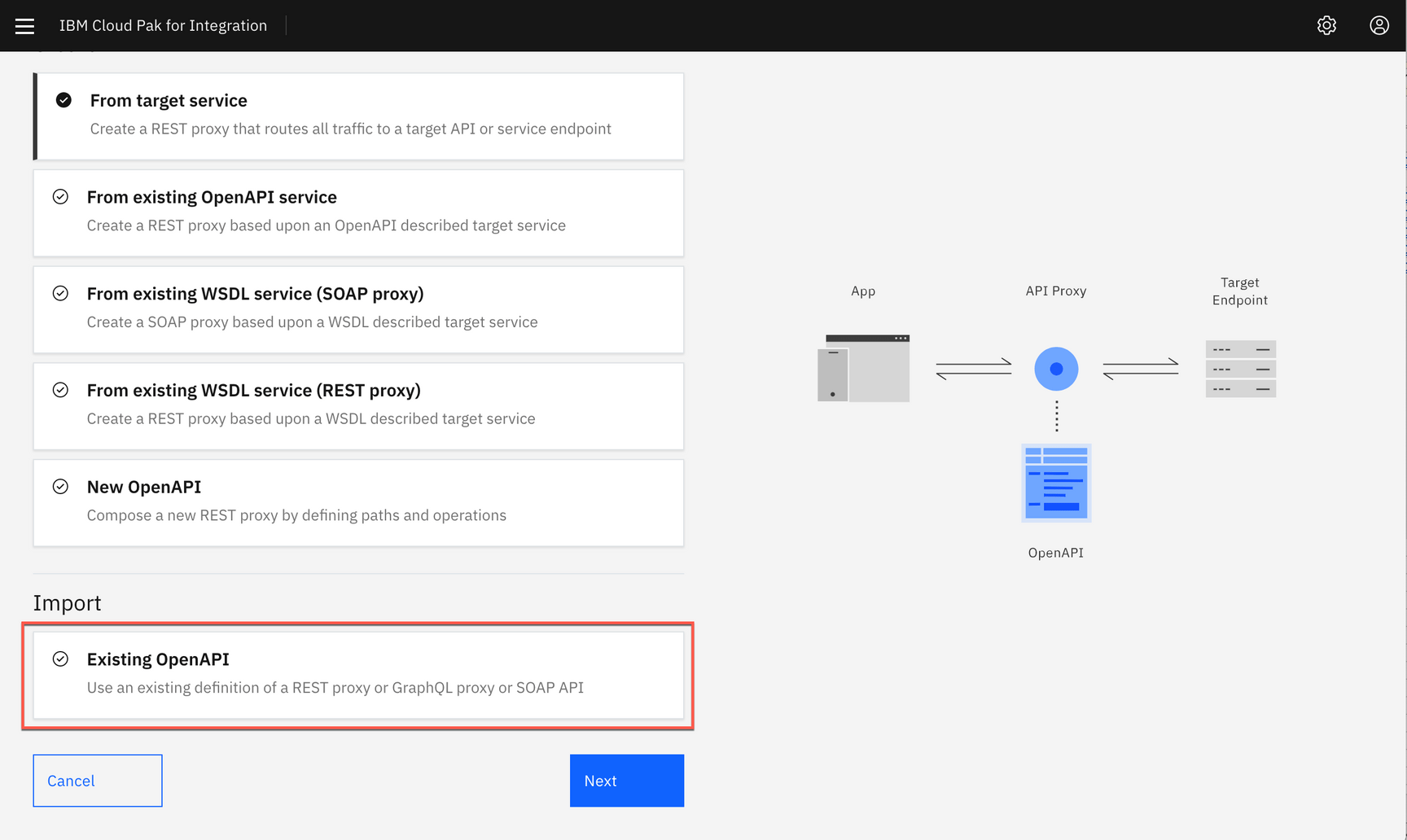Click the IBM Cloud Pak for Integration title
Viewport: 1407px width, 840px height.
coord(163,25)
